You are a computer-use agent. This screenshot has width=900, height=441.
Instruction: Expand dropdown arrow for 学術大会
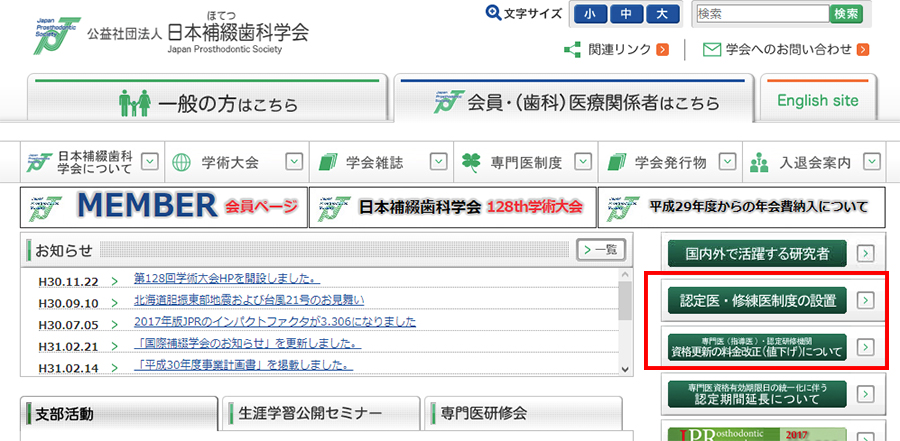click(294, 162)
